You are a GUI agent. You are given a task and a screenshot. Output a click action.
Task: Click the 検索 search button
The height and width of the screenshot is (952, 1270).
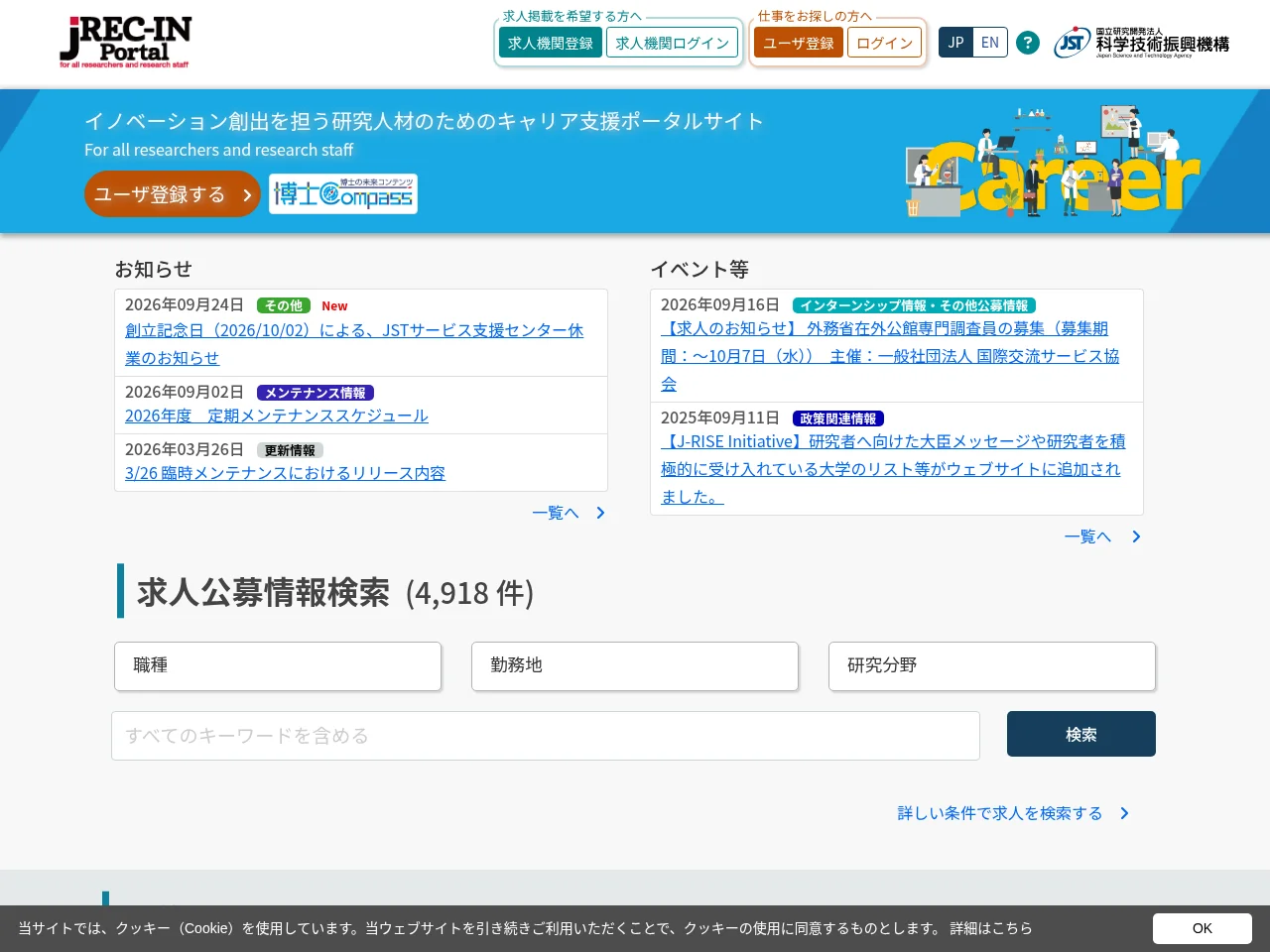1081,734
